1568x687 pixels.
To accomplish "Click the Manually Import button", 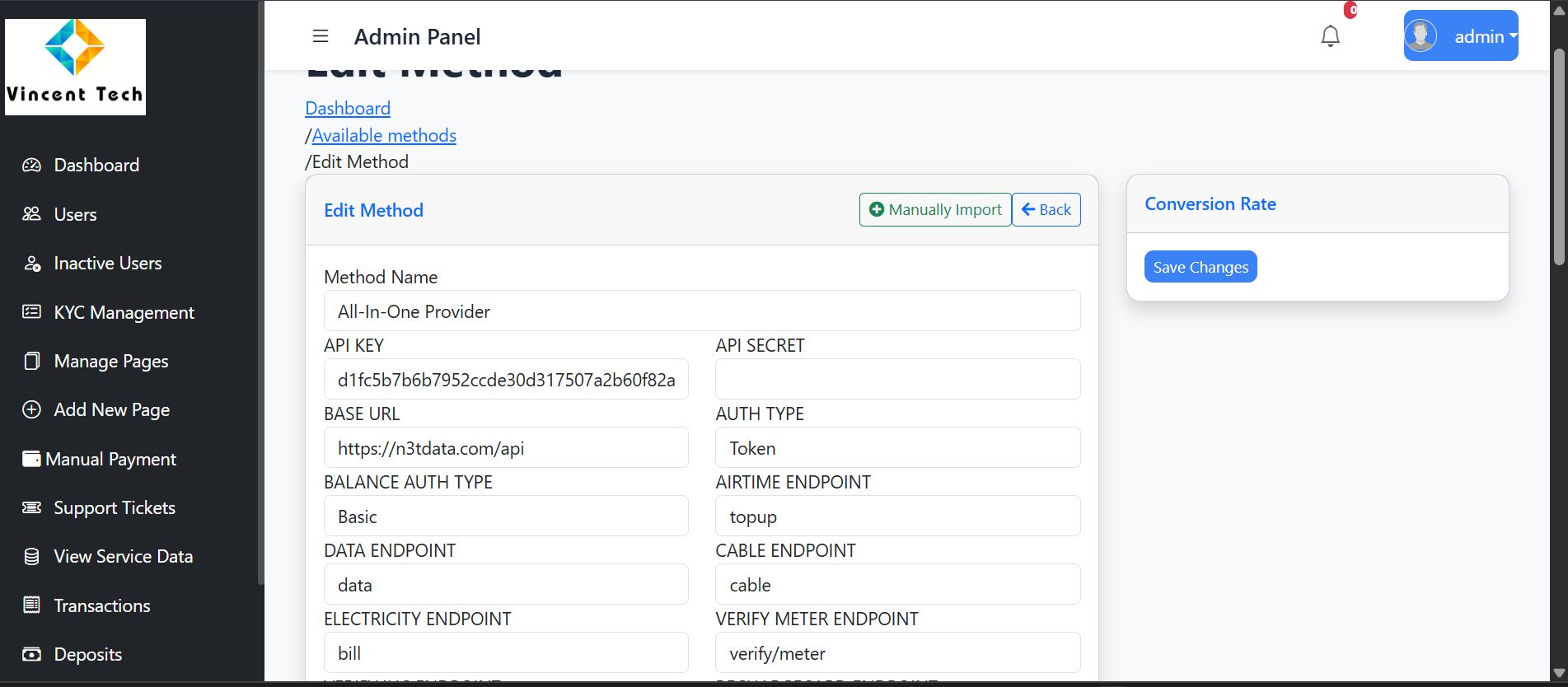I will pyautogui.click(x=935, y=210).
